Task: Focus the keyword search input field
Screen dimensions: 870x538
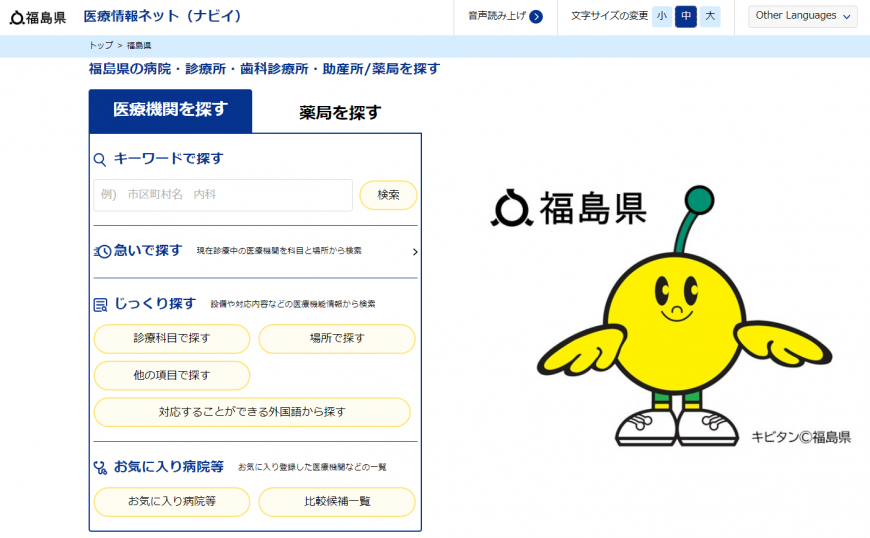Action: coord(223,195)
